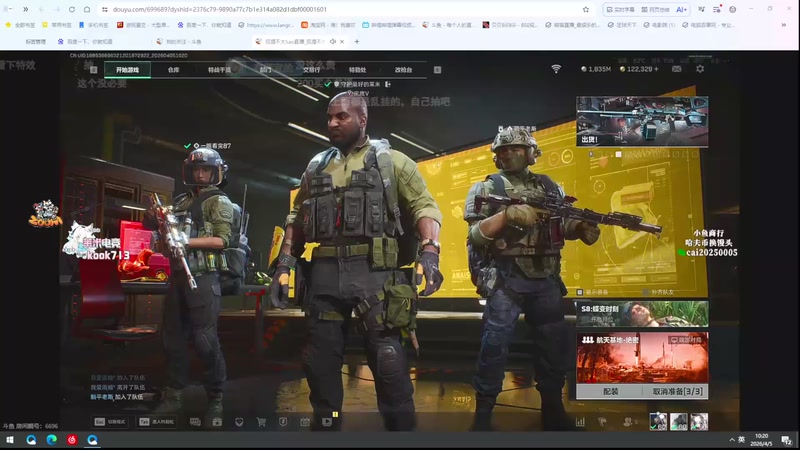This screenshot has height=450, width=800.
Task: Select the 改枪台 game menu tab
Action: [403, 70]
